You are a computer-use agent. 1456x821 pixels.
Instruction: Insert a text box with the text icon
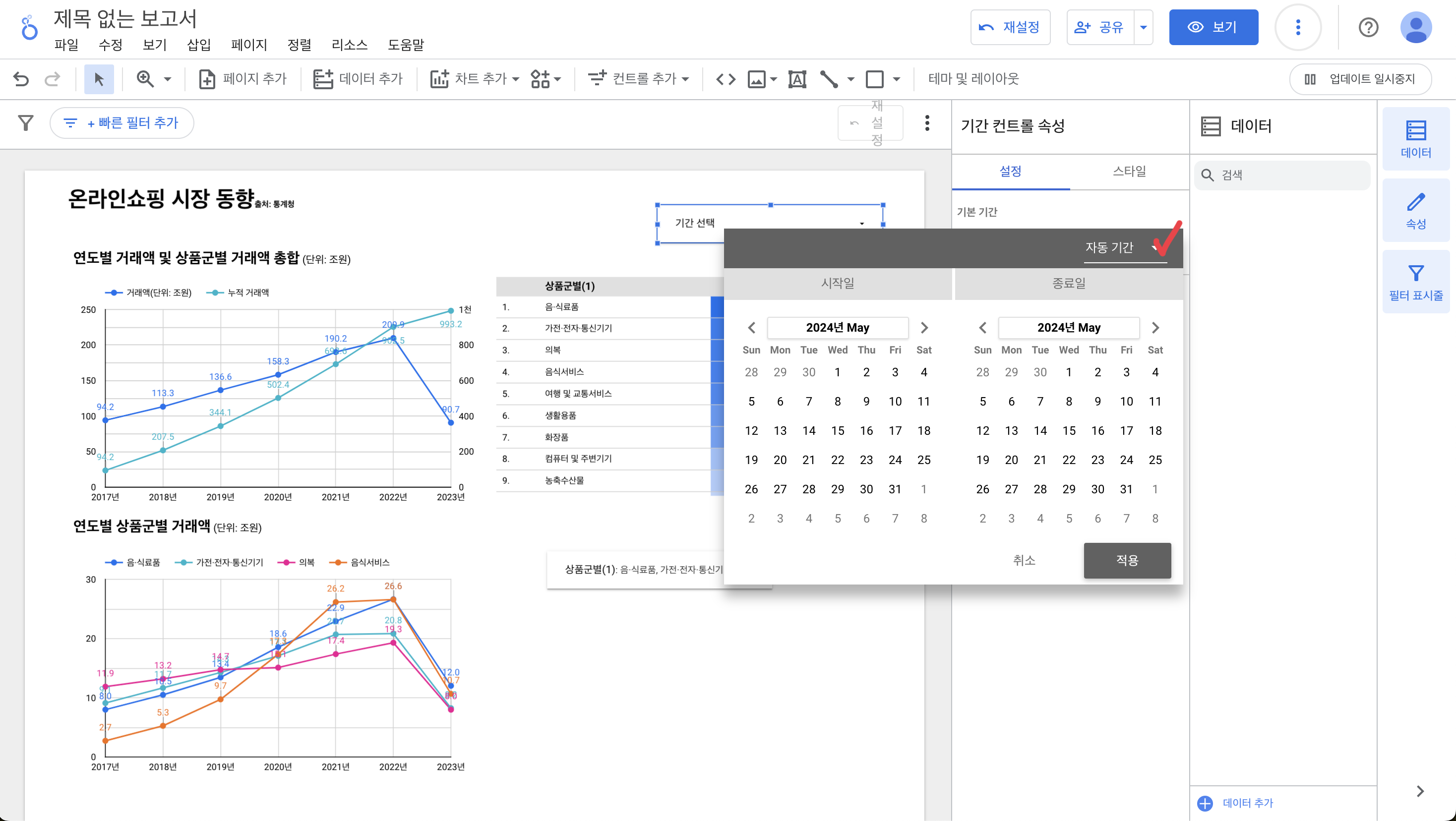(x=797, y=79)
